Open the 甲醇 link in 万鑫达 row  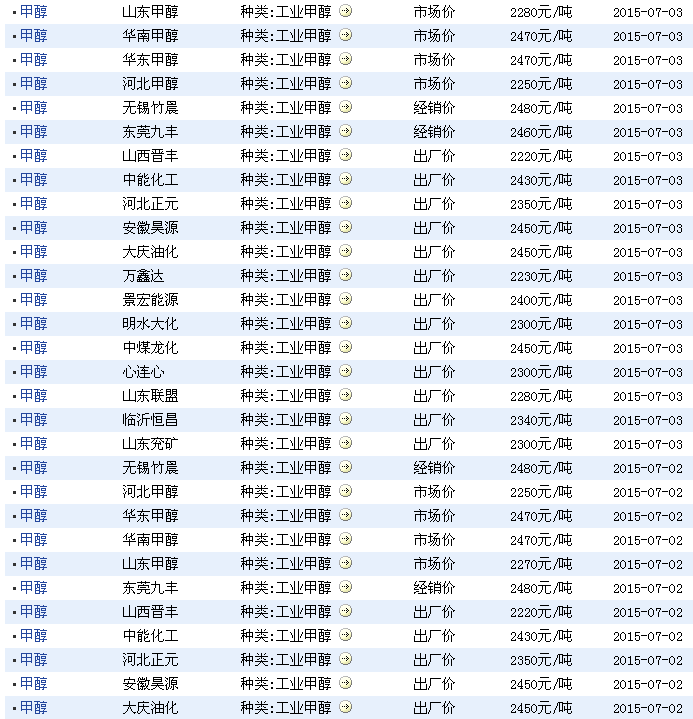[x=33, y=276]
